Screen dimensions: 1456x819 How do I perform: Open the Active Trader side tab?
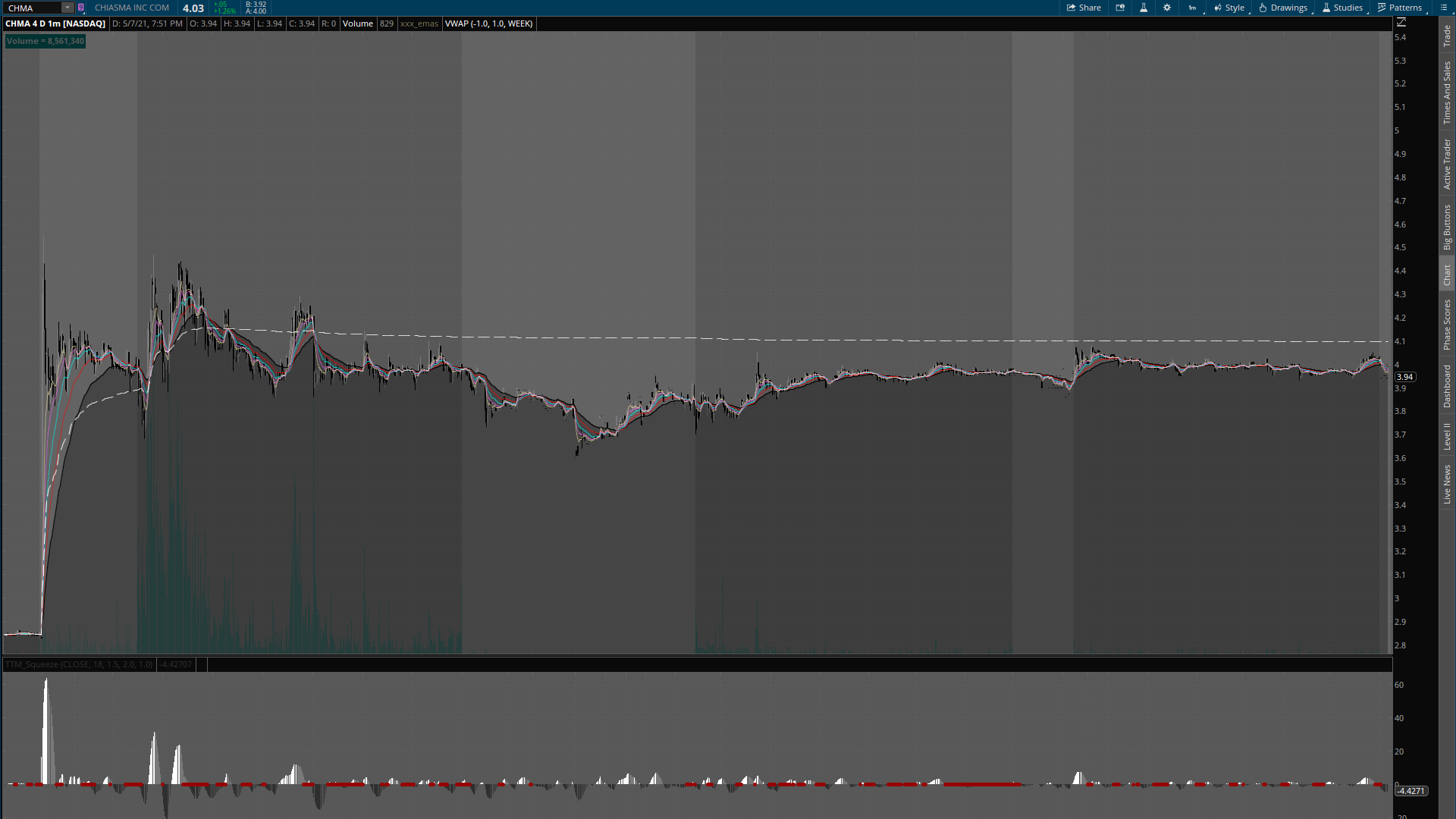1447,163
